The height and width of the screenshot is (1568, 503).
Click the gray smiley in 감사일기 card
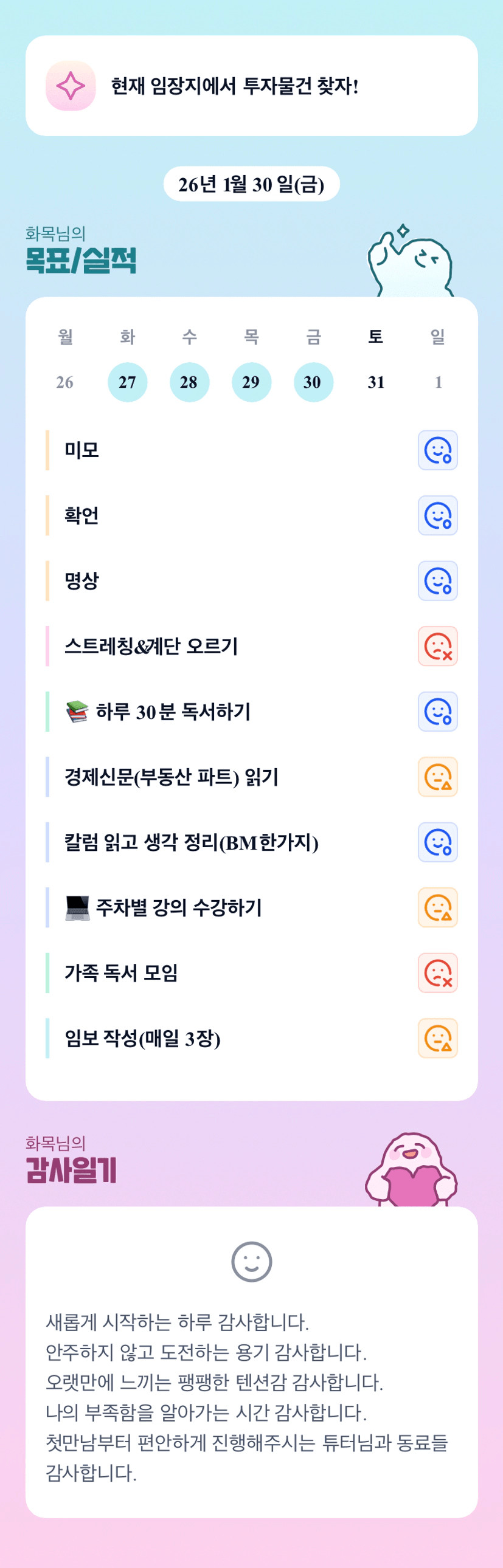coord(252,1261)
